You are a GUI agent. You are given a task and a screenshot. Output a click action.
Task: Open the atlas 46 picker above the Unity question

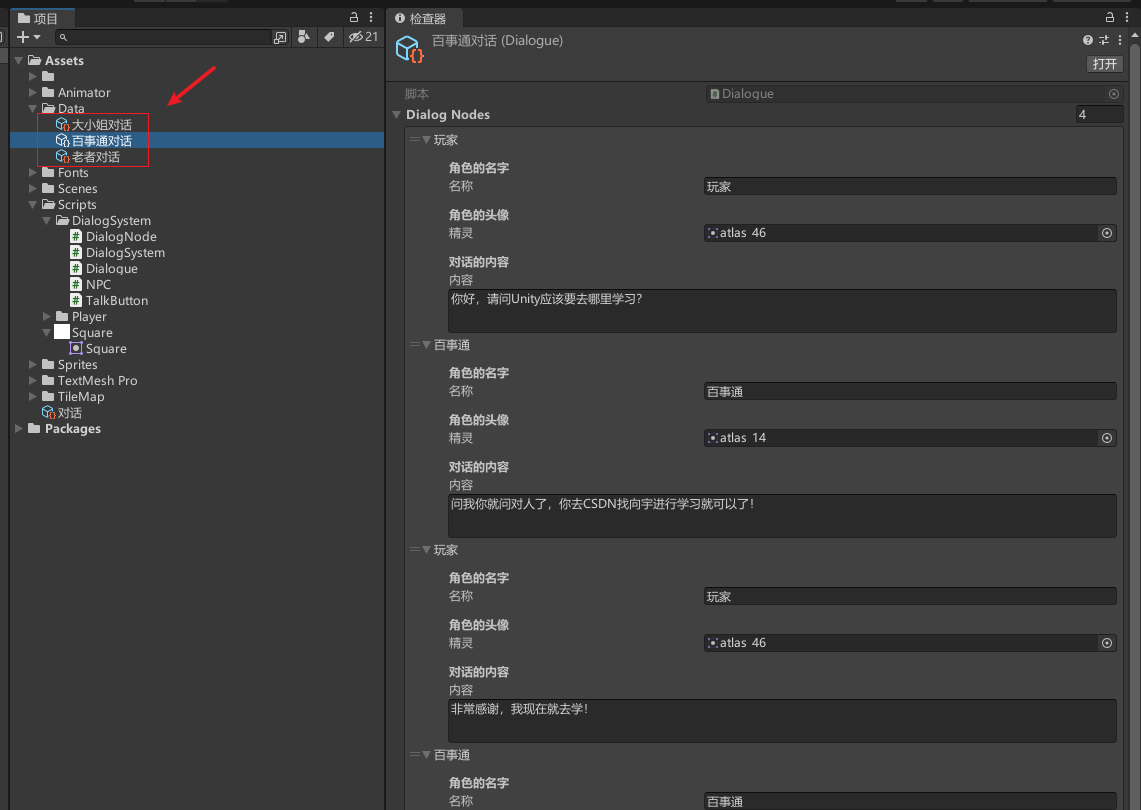(x=1107, y=233)
